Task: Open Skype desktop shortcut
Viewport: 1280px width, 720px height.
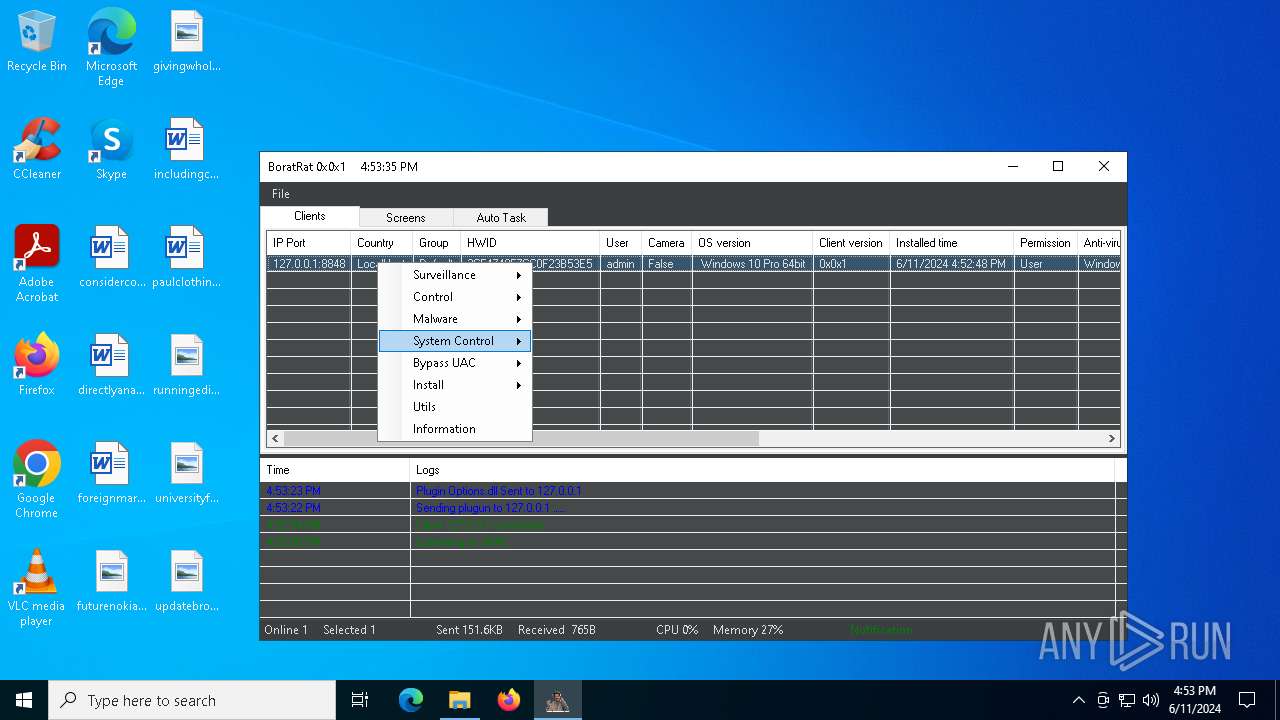Action: 111,150
